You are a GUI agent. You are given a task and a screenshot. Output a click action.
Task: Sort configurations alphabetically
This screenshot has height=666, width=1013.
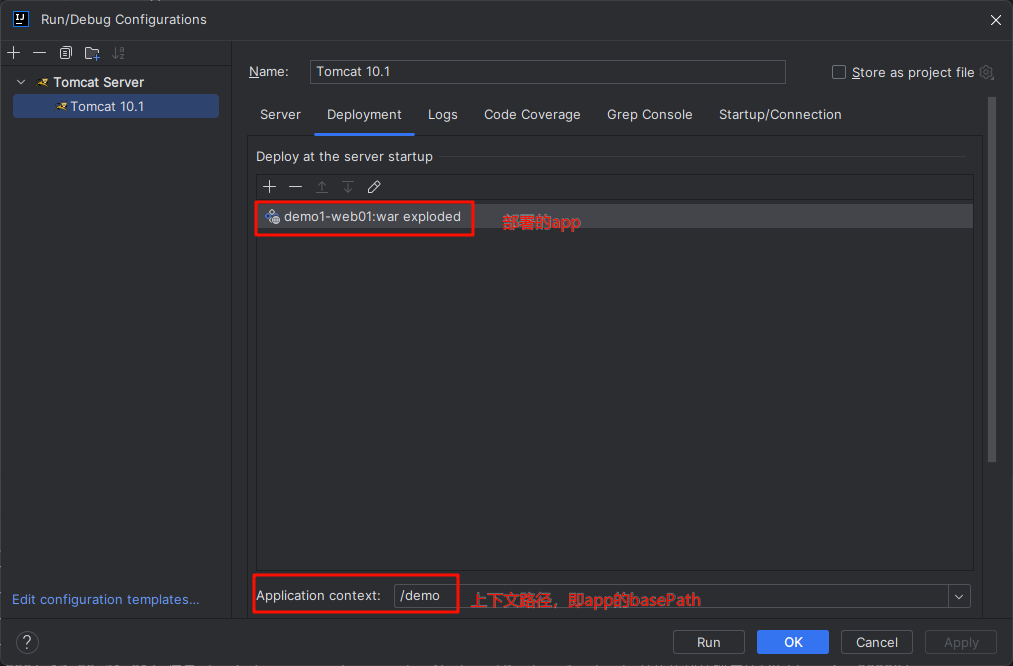[x=118, y=53]
